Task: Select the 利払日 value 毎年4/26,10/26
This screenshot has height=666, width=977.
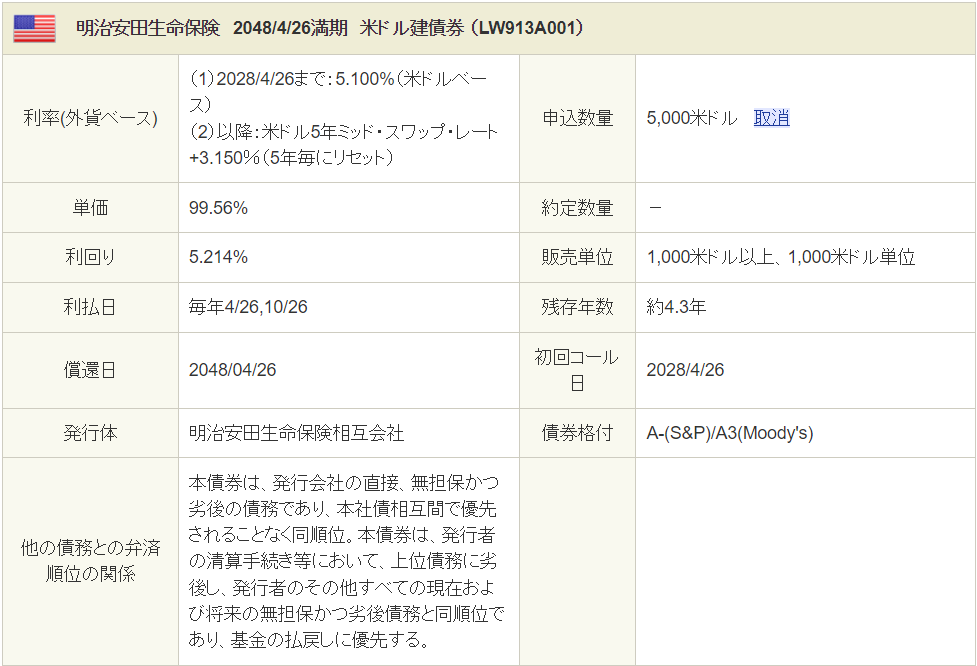Action: [248, 307]
